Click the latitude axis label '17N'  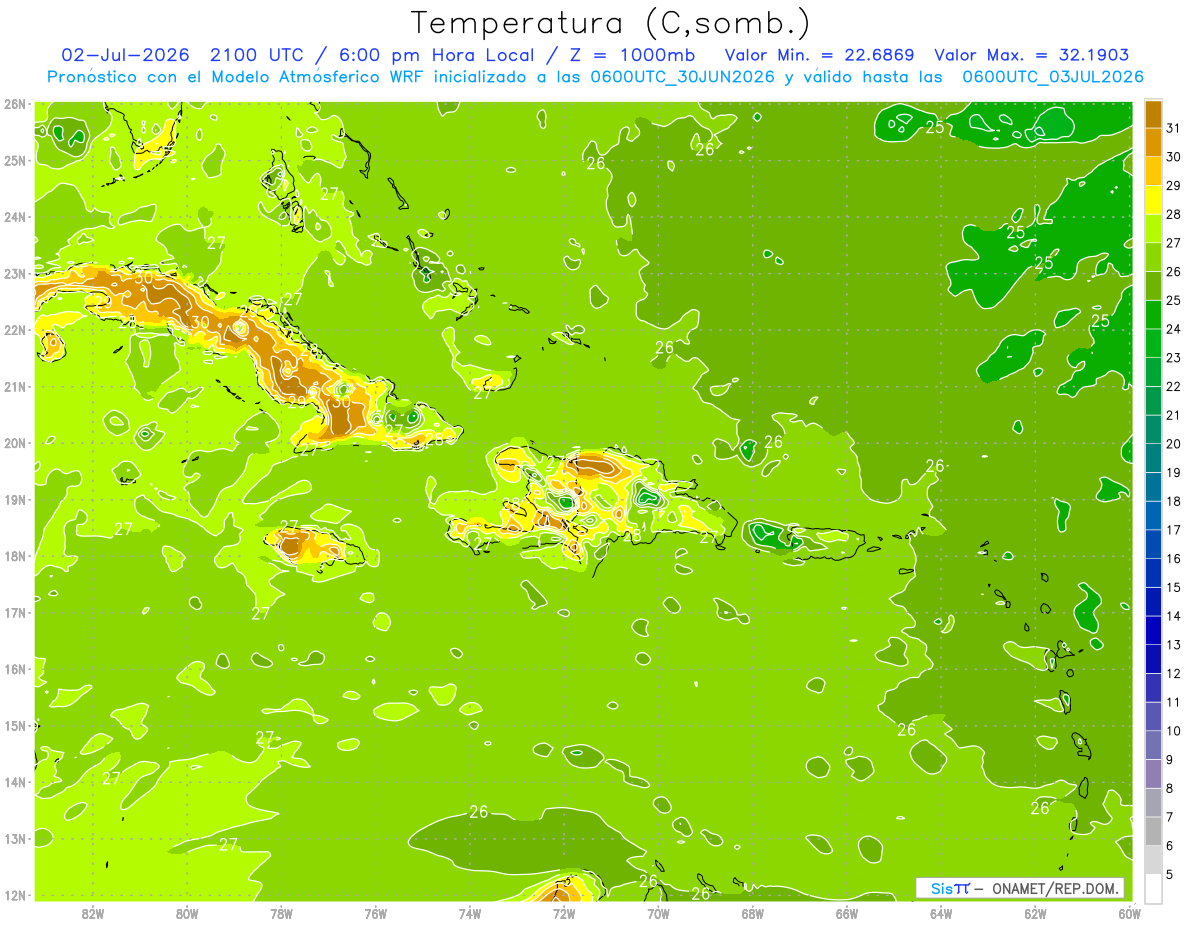(15, 613)
